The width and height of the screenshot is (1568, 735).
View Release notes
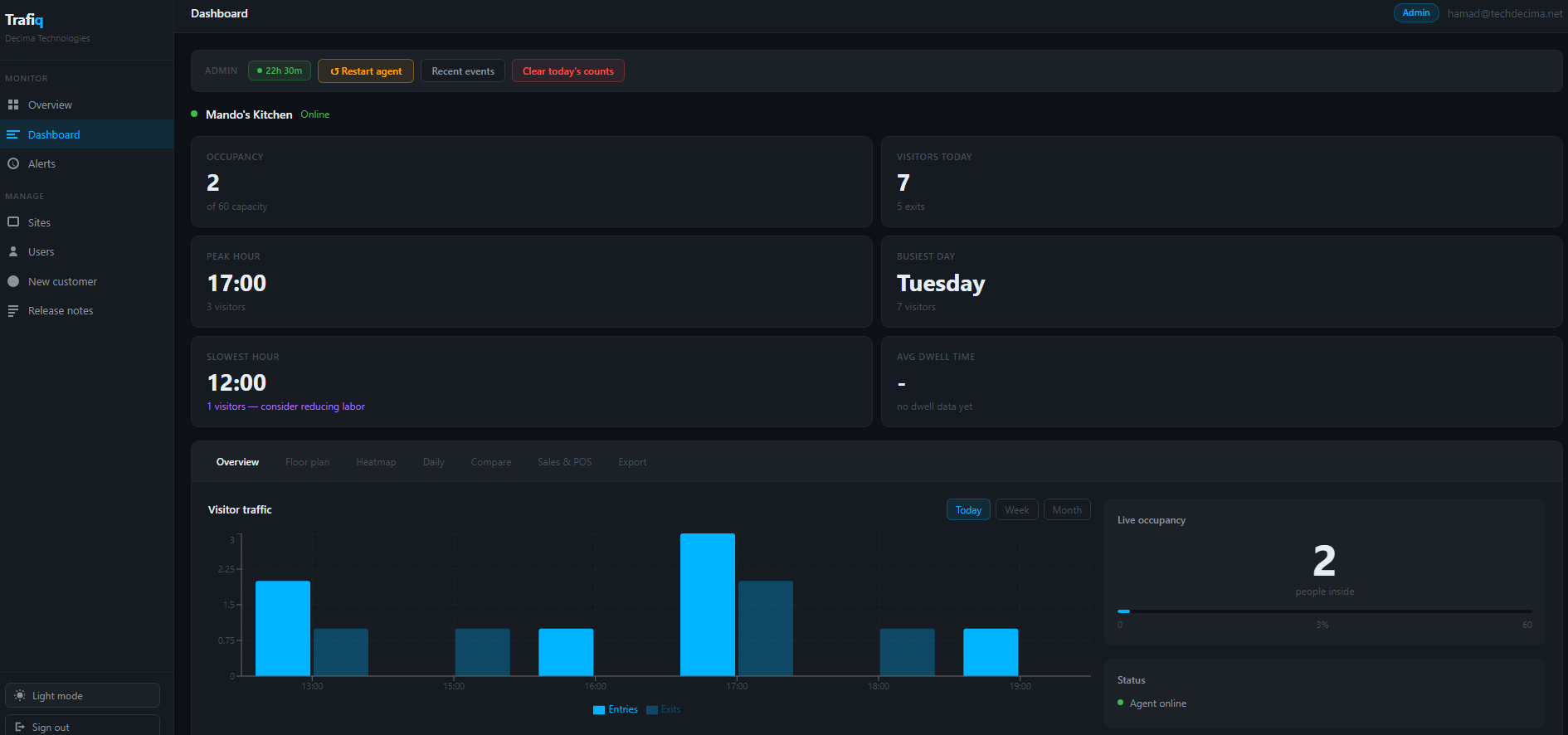[x=86, y=310]
